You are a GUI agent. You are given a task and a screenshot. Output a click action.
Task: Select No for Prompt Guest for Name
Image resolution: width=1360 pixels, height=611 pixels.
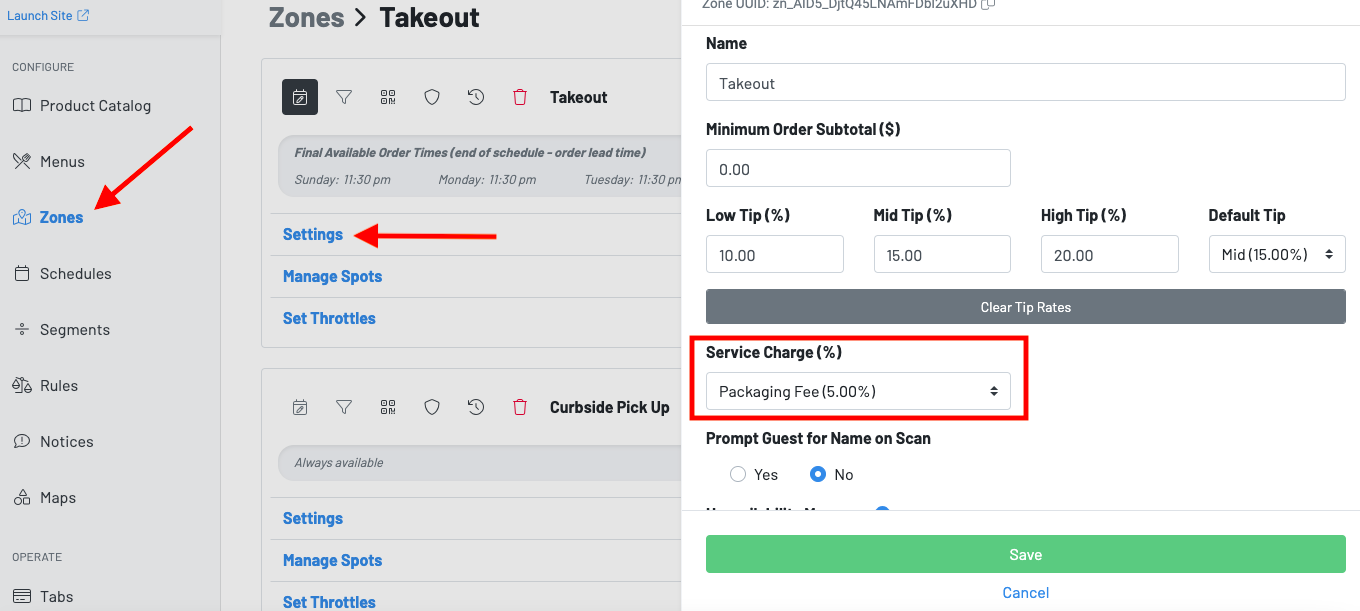pos(818,474)
